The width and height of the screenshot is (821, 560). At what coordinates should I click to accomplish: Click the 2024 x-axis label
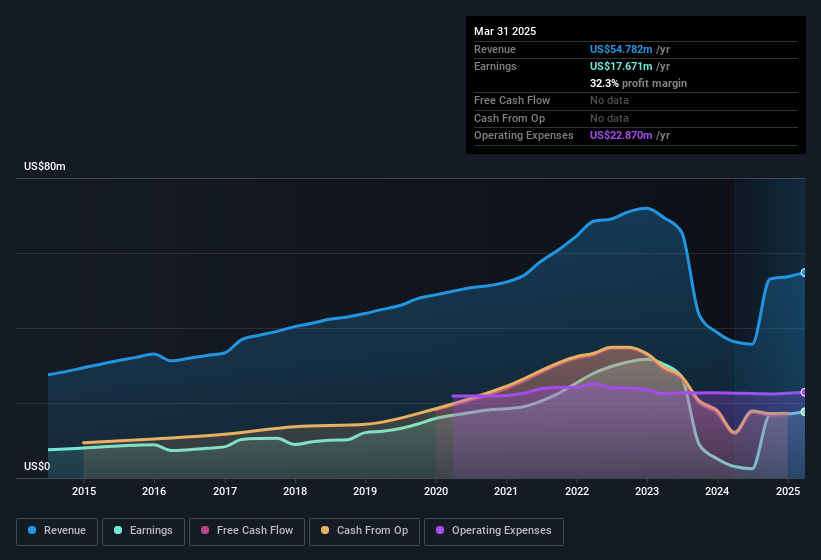(x=717, y=491)
